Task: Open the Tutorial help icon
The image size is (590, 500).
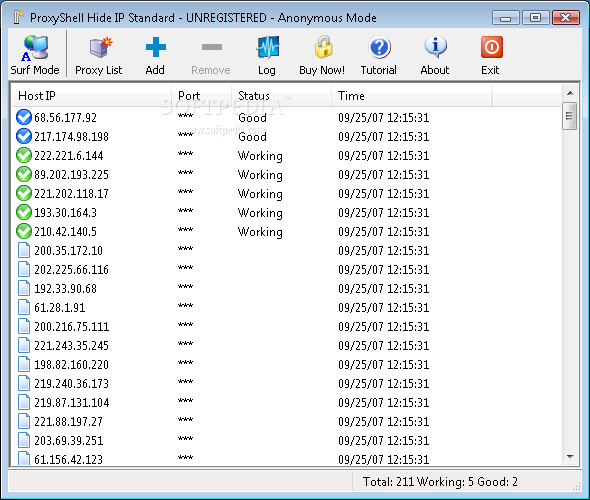Action: (x=380, y=47)
